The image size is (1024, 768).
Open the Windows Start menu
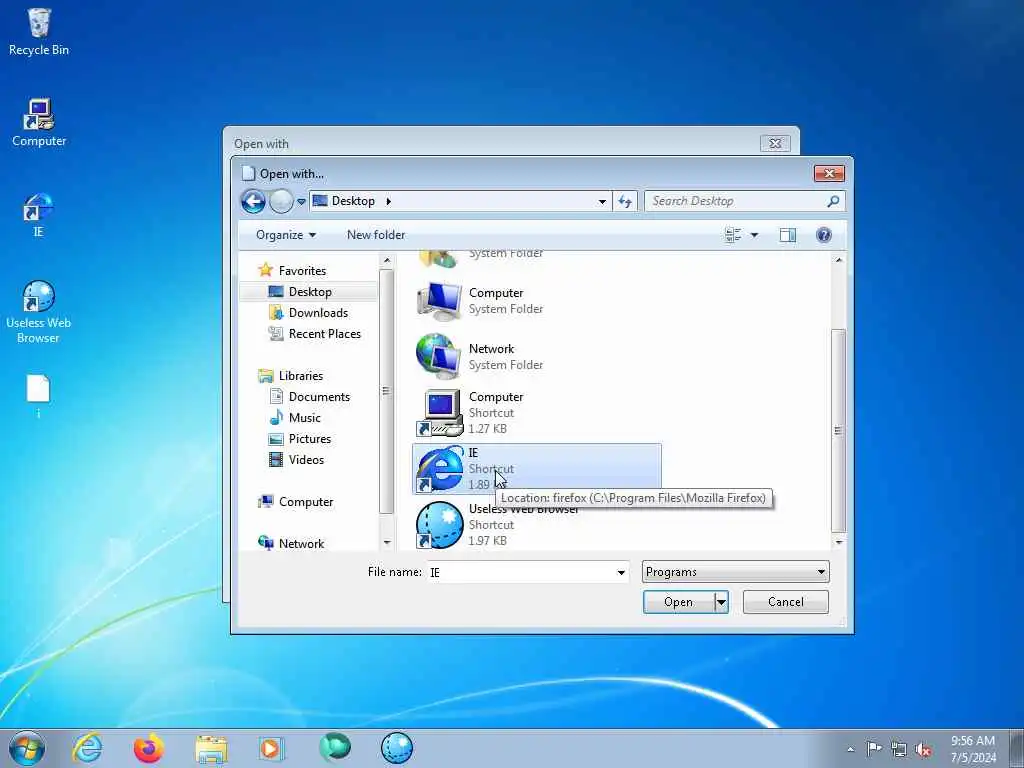pyautogui.click(x=27, y=748)
